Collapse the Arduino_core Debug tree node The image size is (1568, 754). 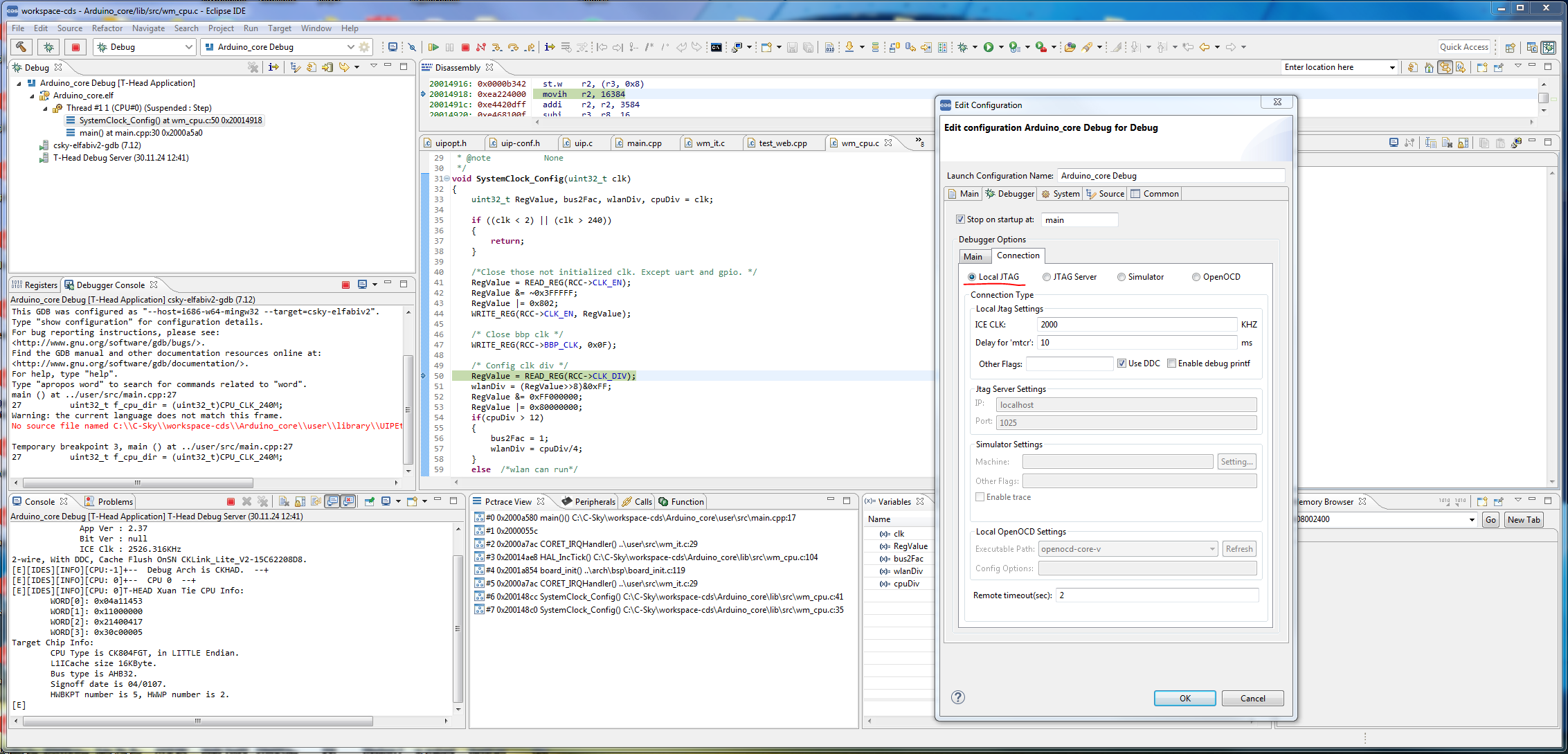19,83
